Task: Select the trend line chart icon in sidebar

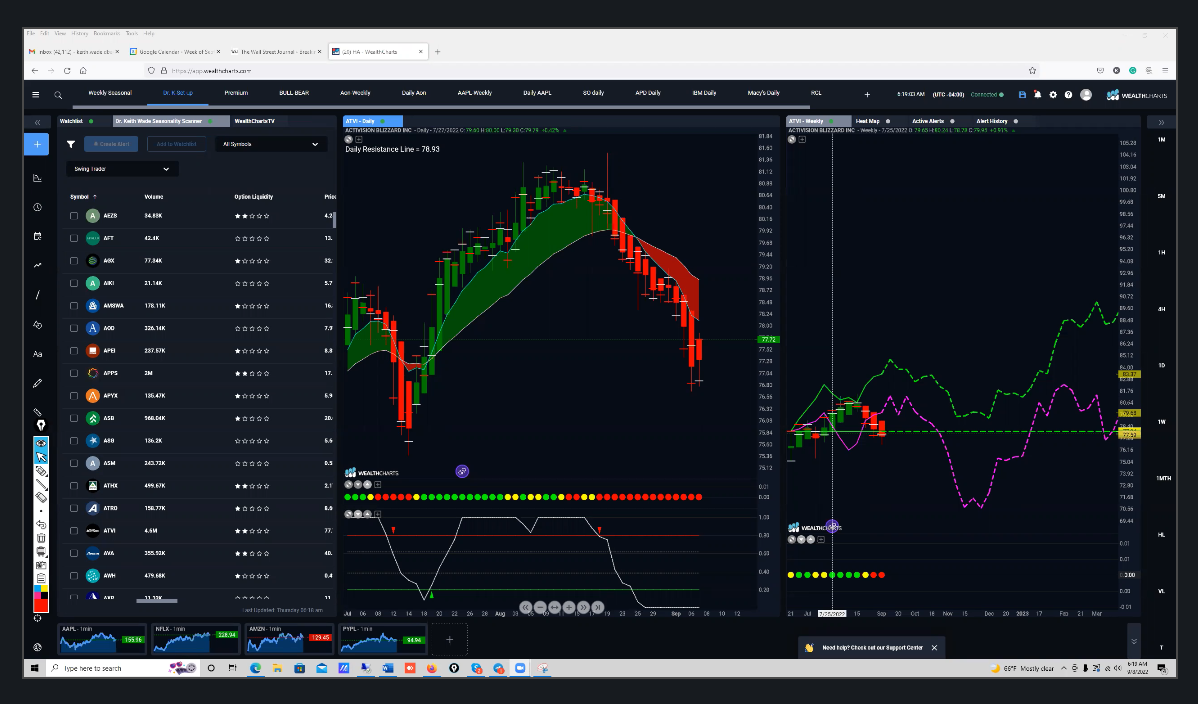Action: 37,265
